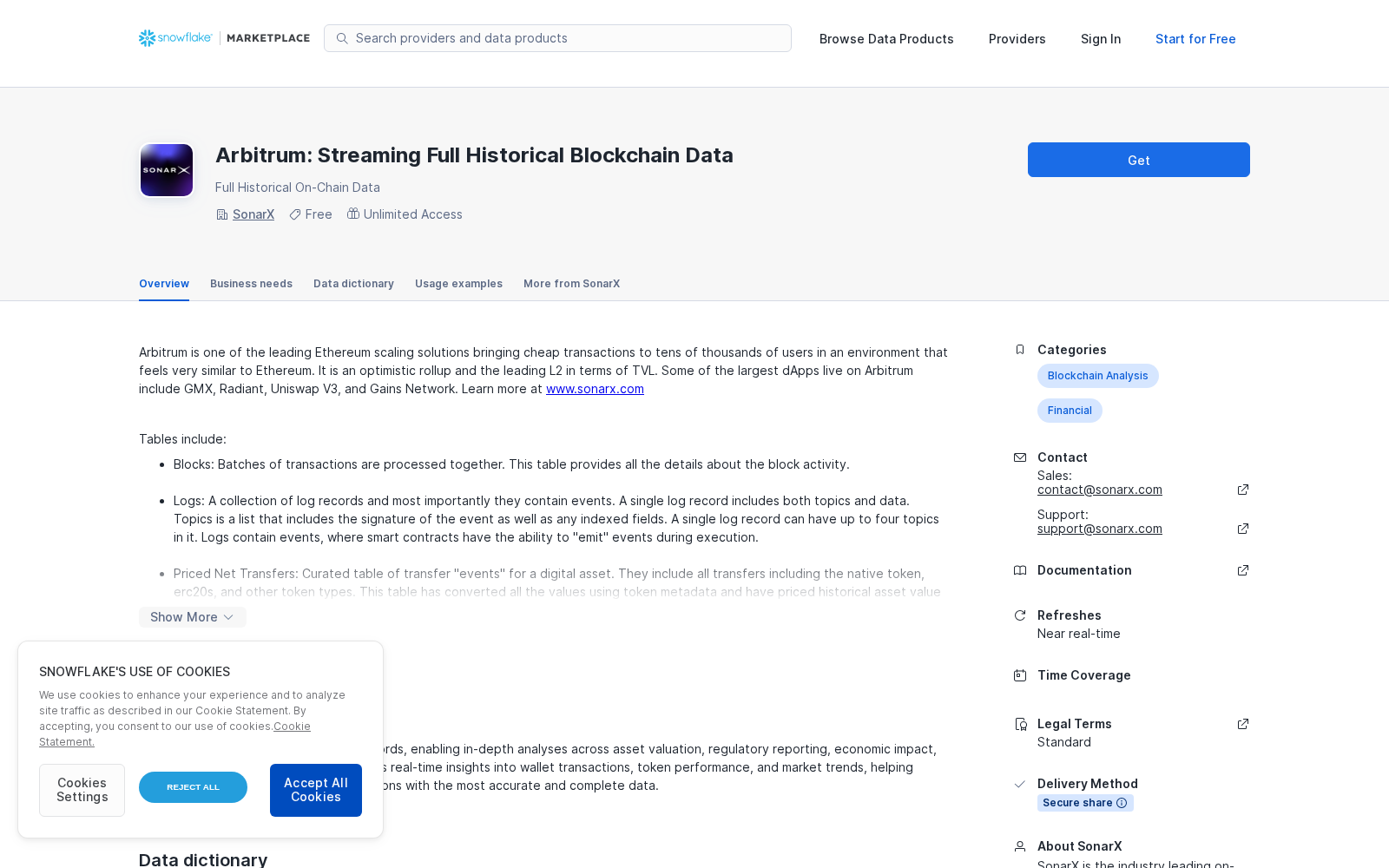Click the Secure share badge
Screen dimensions: 1389x868
pos(1085,803)
